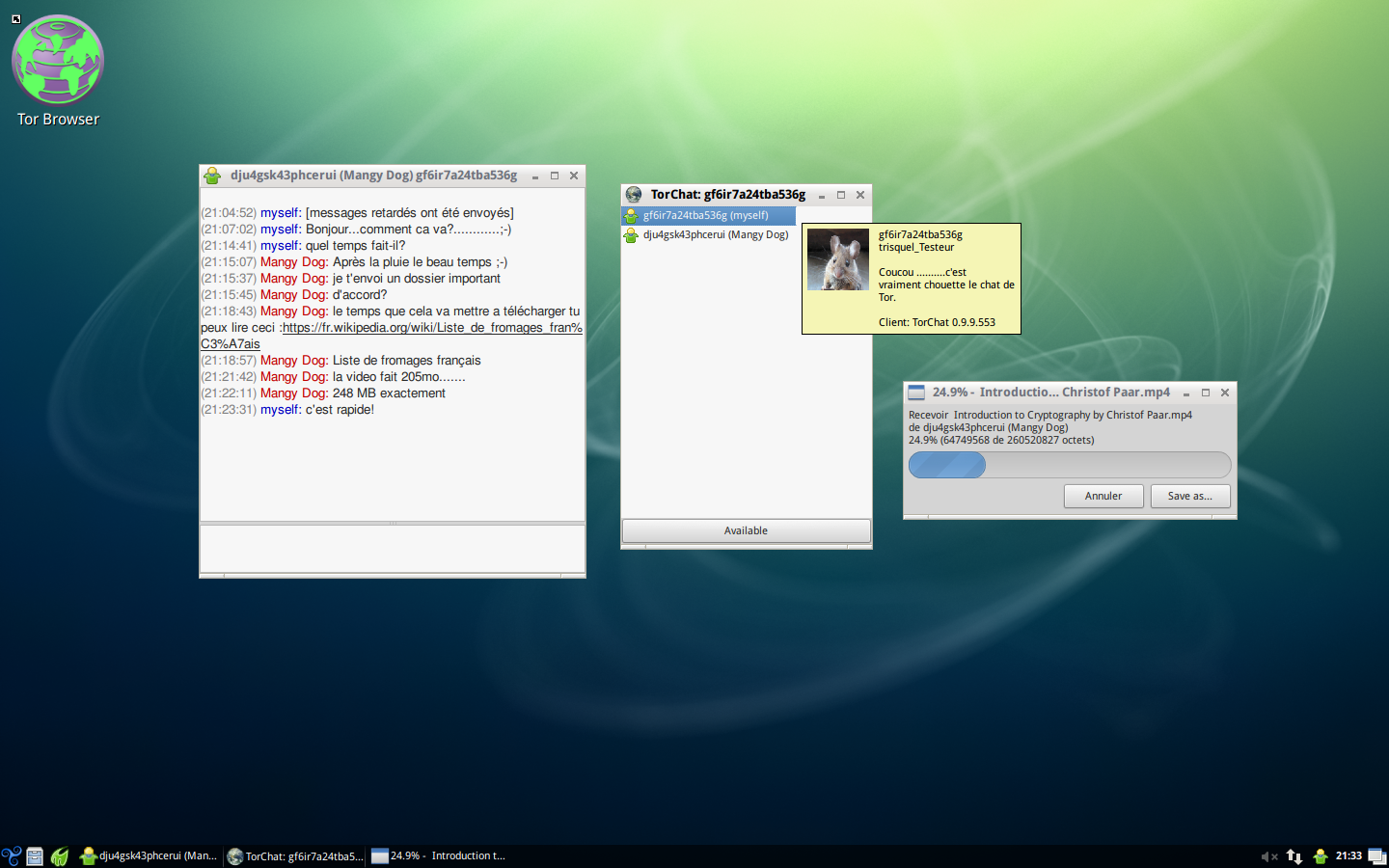The height and width of the screenshot is (868, 1389).
Task: Click the green buddy icon beside myself entry
Action: (x=631, y=215)
